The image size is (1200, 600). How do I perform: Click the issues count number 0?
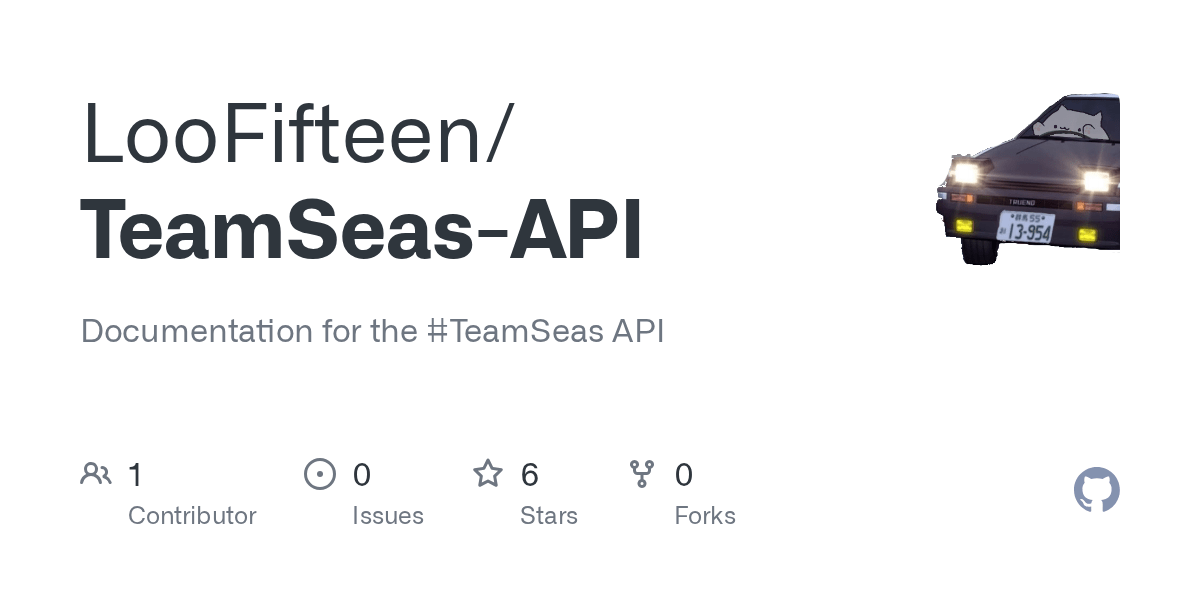(362, 474)
